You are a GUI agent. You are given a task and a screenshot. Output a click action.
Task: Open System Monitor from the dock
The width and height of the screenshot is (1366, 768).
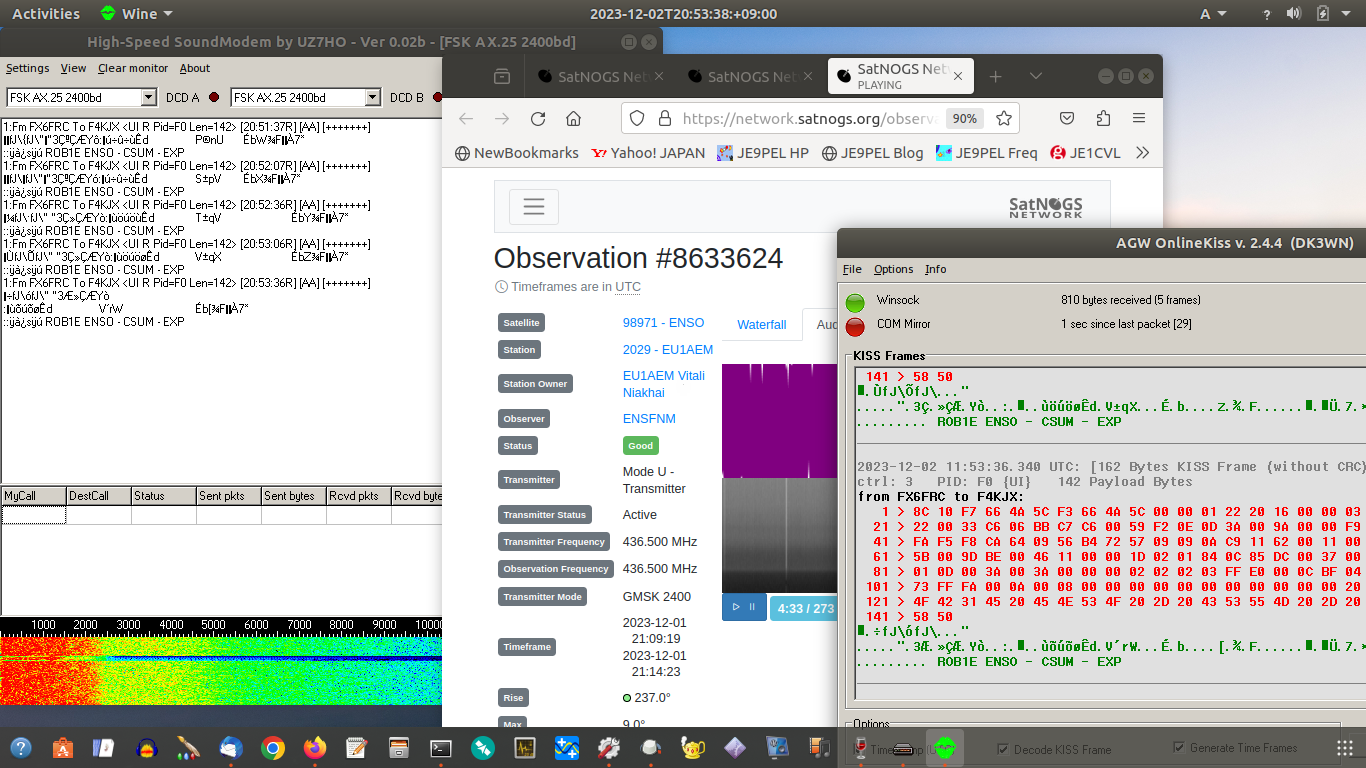pos(525,747)
